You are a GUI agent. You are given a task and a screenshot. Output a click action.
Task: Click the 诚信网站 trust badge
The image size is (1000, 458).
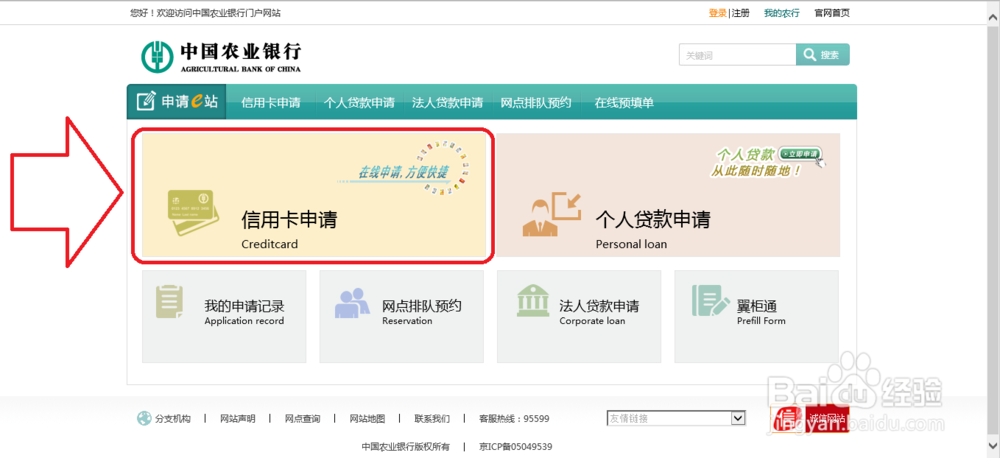tap(810, 419)
